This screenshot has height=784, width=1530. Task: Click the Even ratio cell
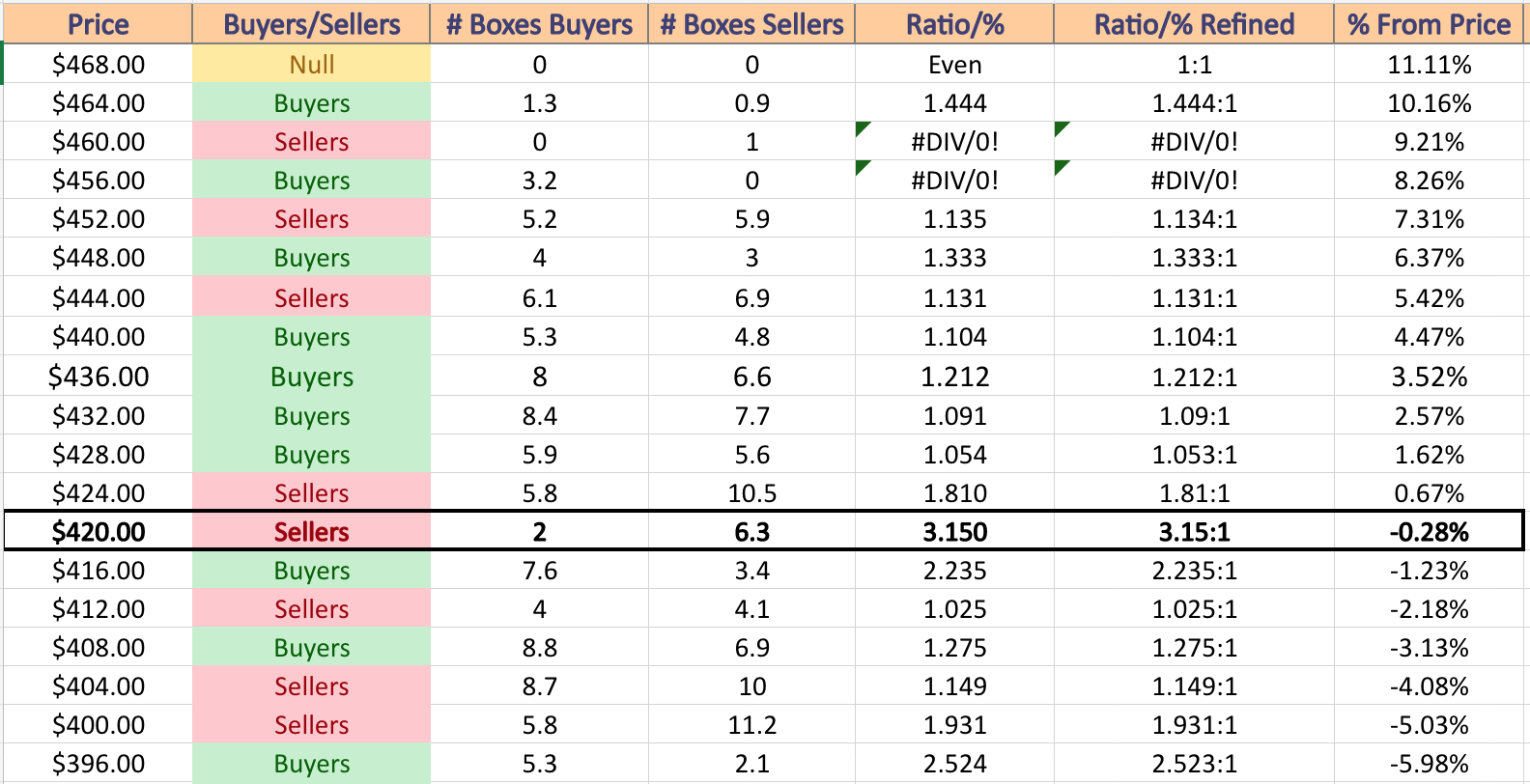(954, 64)
